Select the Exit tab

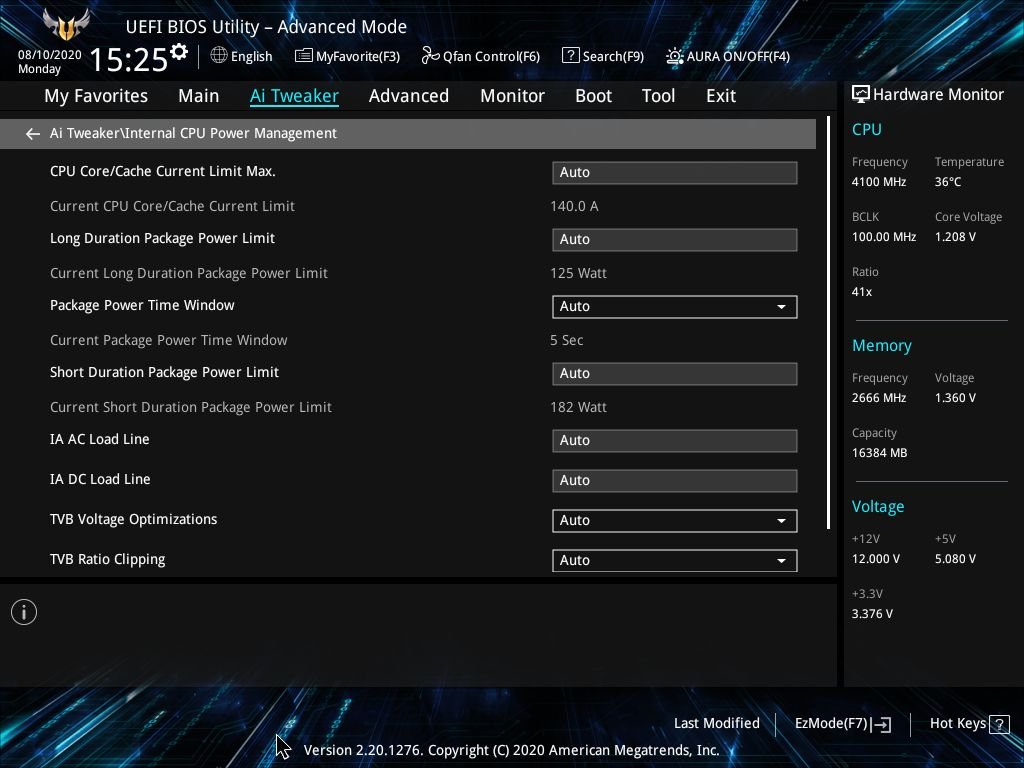click(x=721, y=96)
